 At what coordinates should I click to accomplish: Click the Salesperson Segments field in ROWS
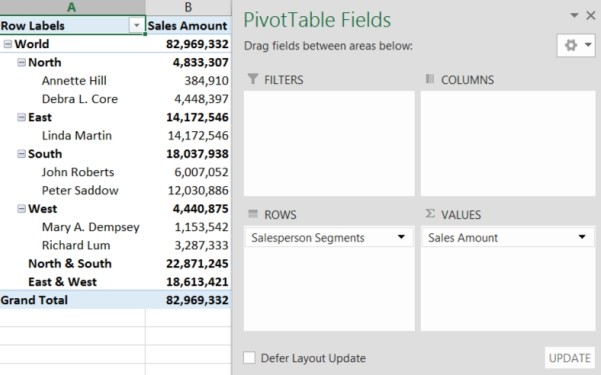(x=329, y=237)
